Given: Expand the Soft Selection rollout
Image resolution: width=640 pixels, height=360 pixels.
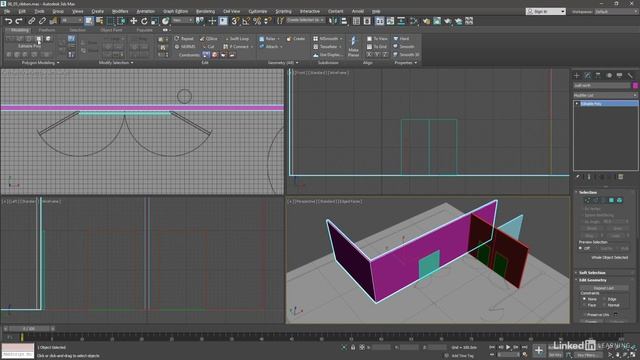Looking at the screenshot, I should click(x=592, y=272).
